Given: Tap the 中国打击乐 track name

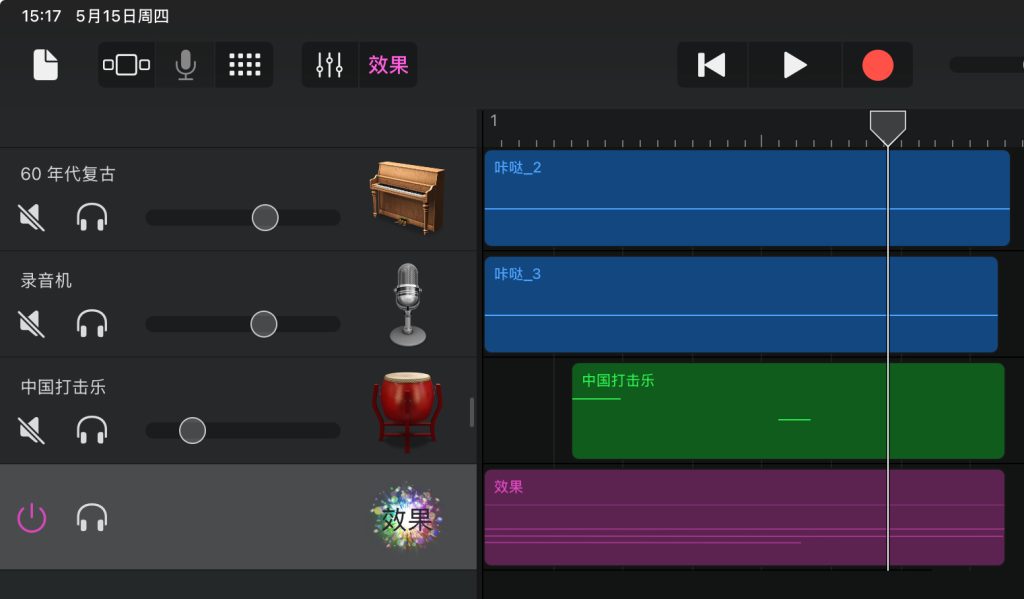Looking at the screenshot, I should tap(63, 387).
